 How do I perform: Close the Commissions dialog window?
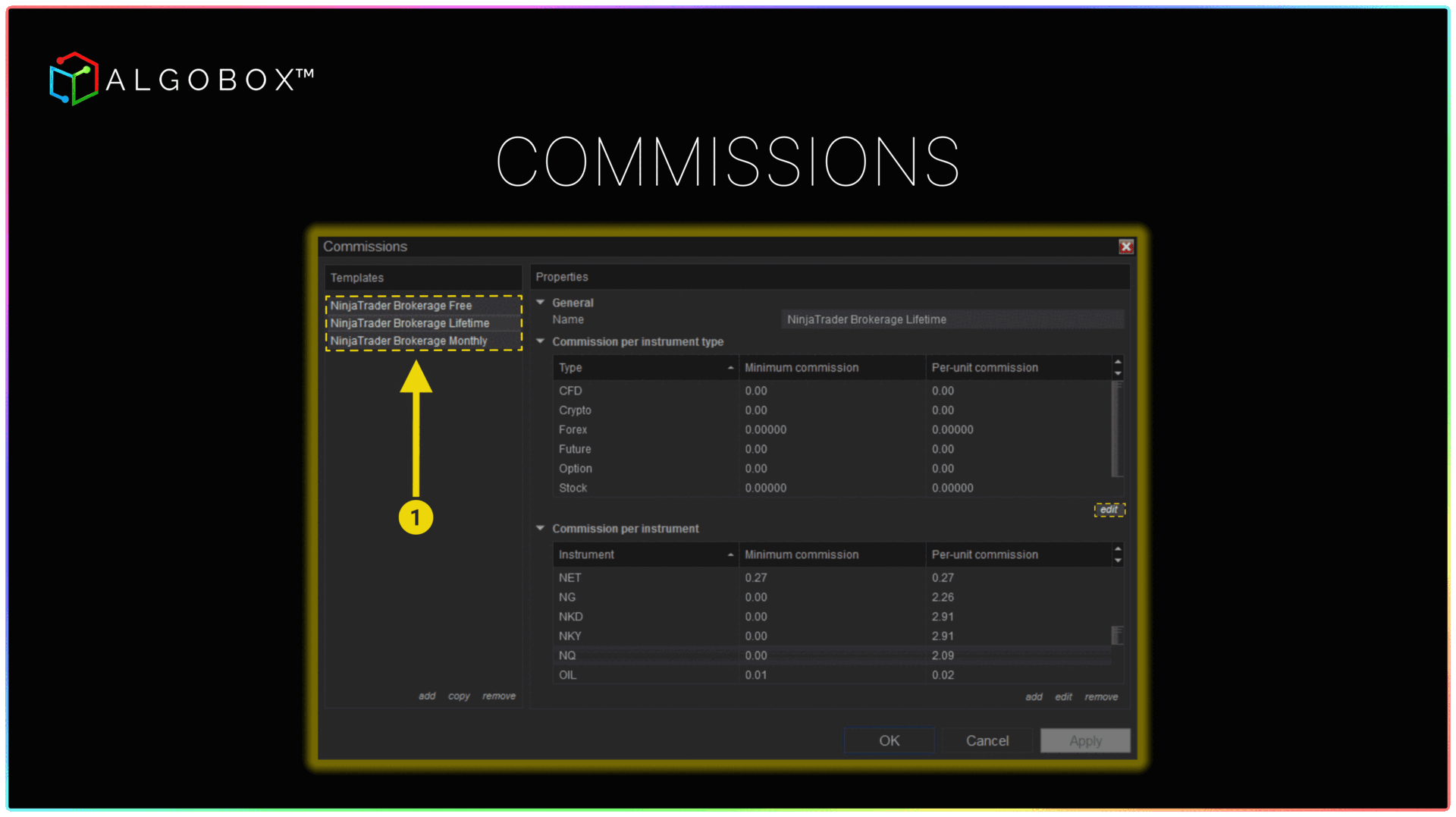pos(1125,247)
